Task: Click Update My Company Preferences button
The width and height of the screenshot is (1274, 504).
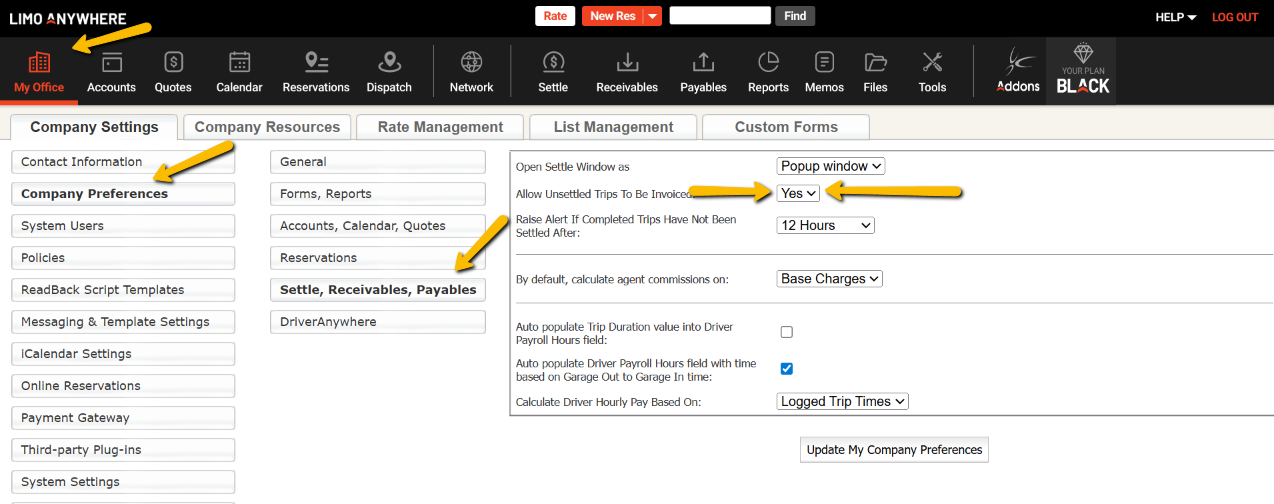Action: (894, 450)
